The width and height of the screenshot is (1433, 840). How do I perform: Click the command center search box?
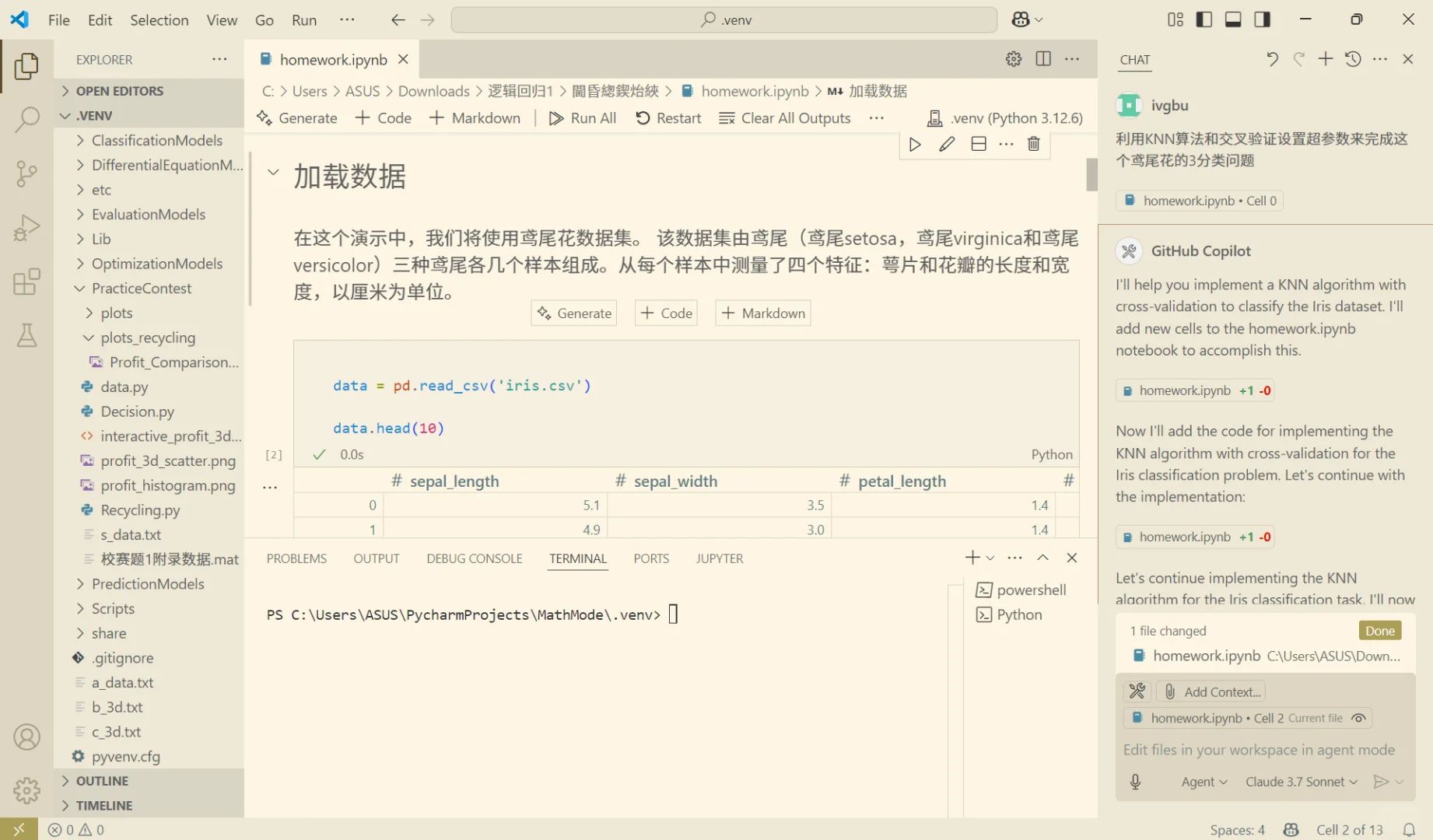coord(724,19)
